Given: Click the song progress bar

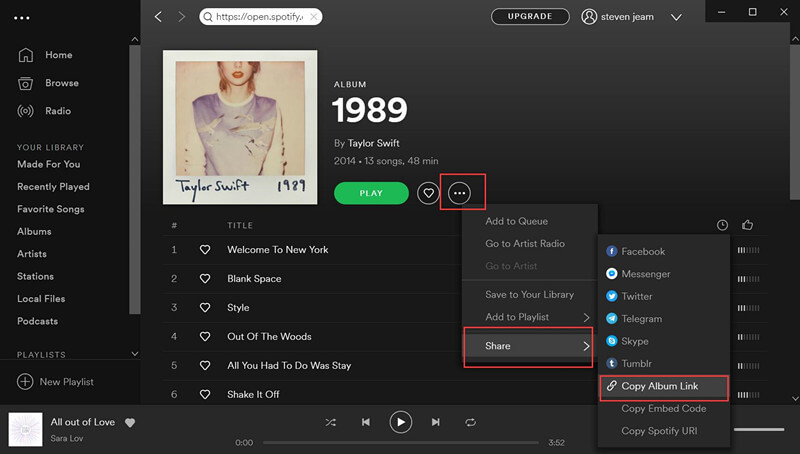Looking at the screenshot, I should pos(401,443).
